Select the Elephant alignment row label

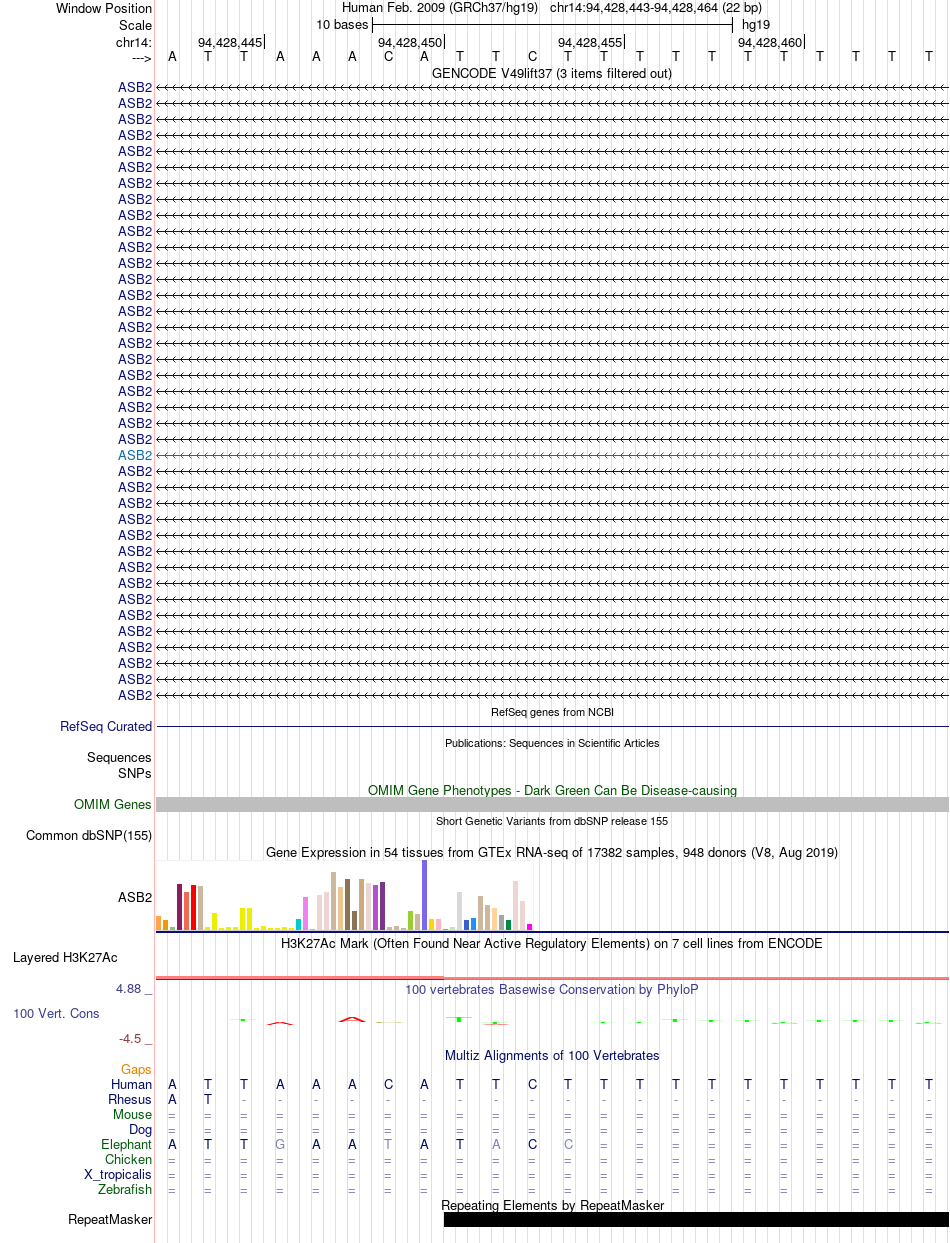coord(127,1144)
